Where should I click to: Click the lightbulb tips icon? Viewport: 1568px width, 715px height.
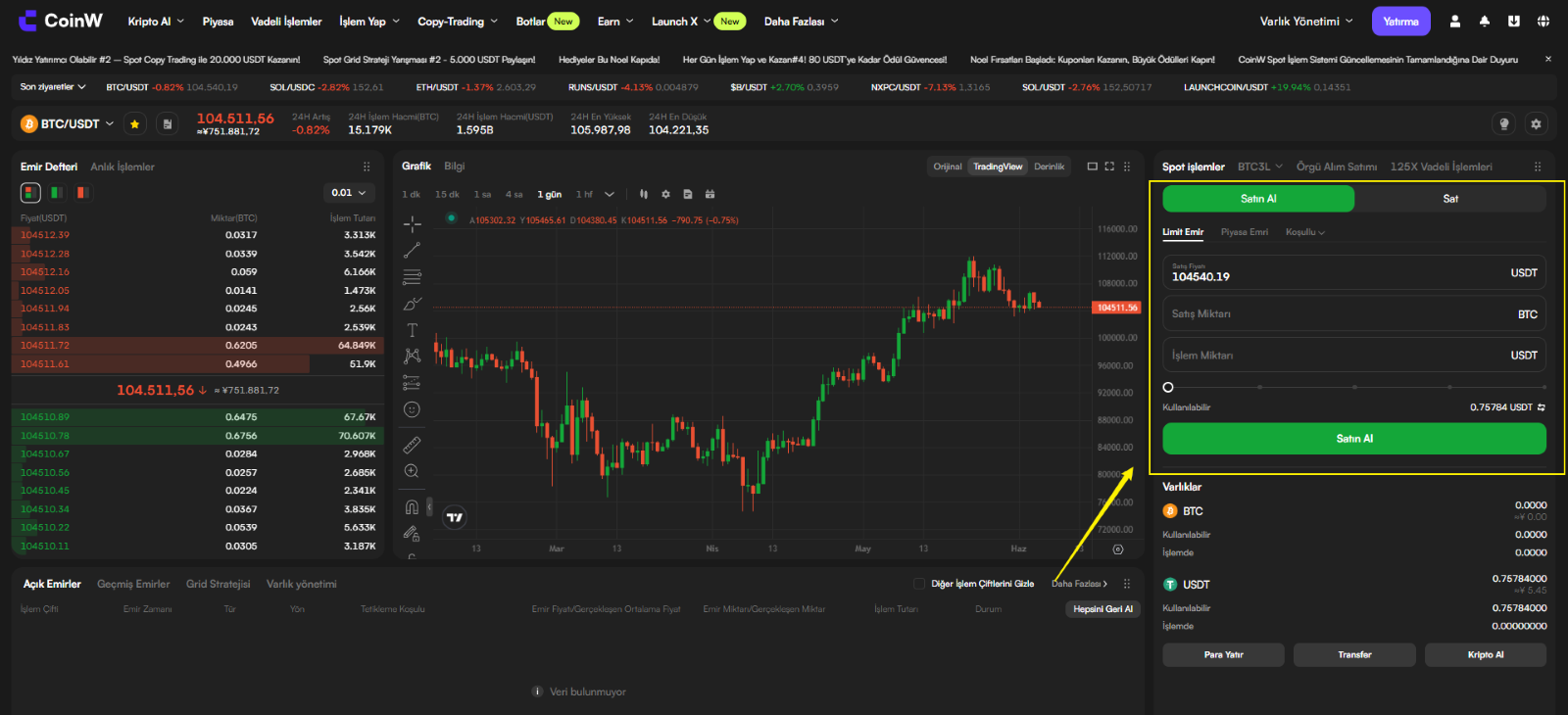click(x=1504, y=123)
